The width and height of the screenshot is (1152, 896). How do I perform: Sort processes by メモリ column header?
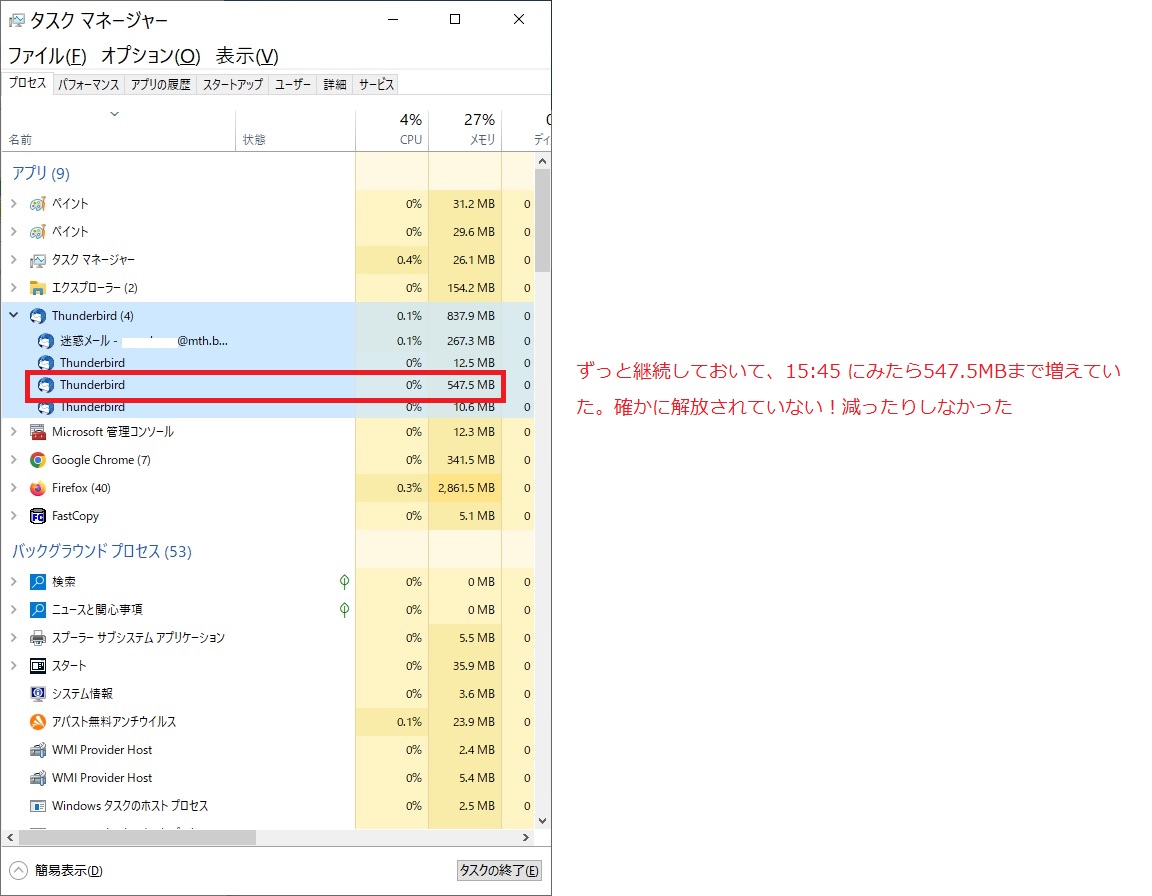(465, 130)
